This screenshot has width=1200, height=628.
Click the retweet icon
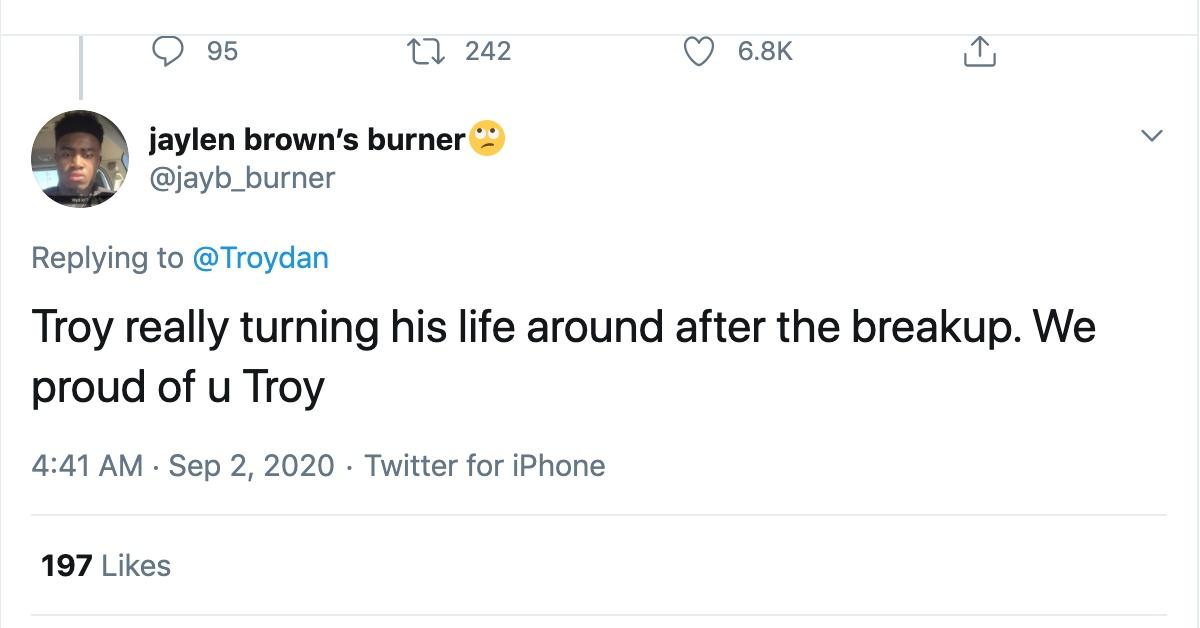point(426,51)
